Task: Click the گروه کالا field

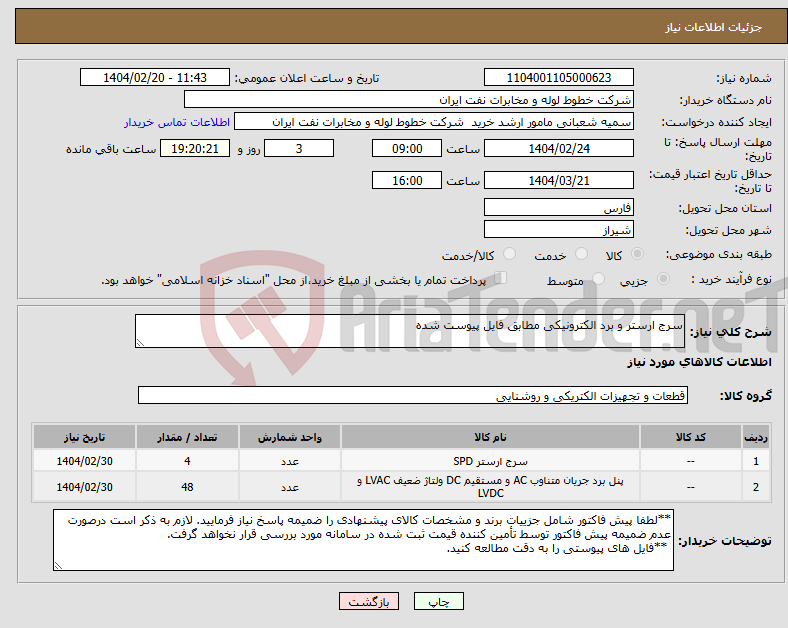Action: [x=413, y=395]
